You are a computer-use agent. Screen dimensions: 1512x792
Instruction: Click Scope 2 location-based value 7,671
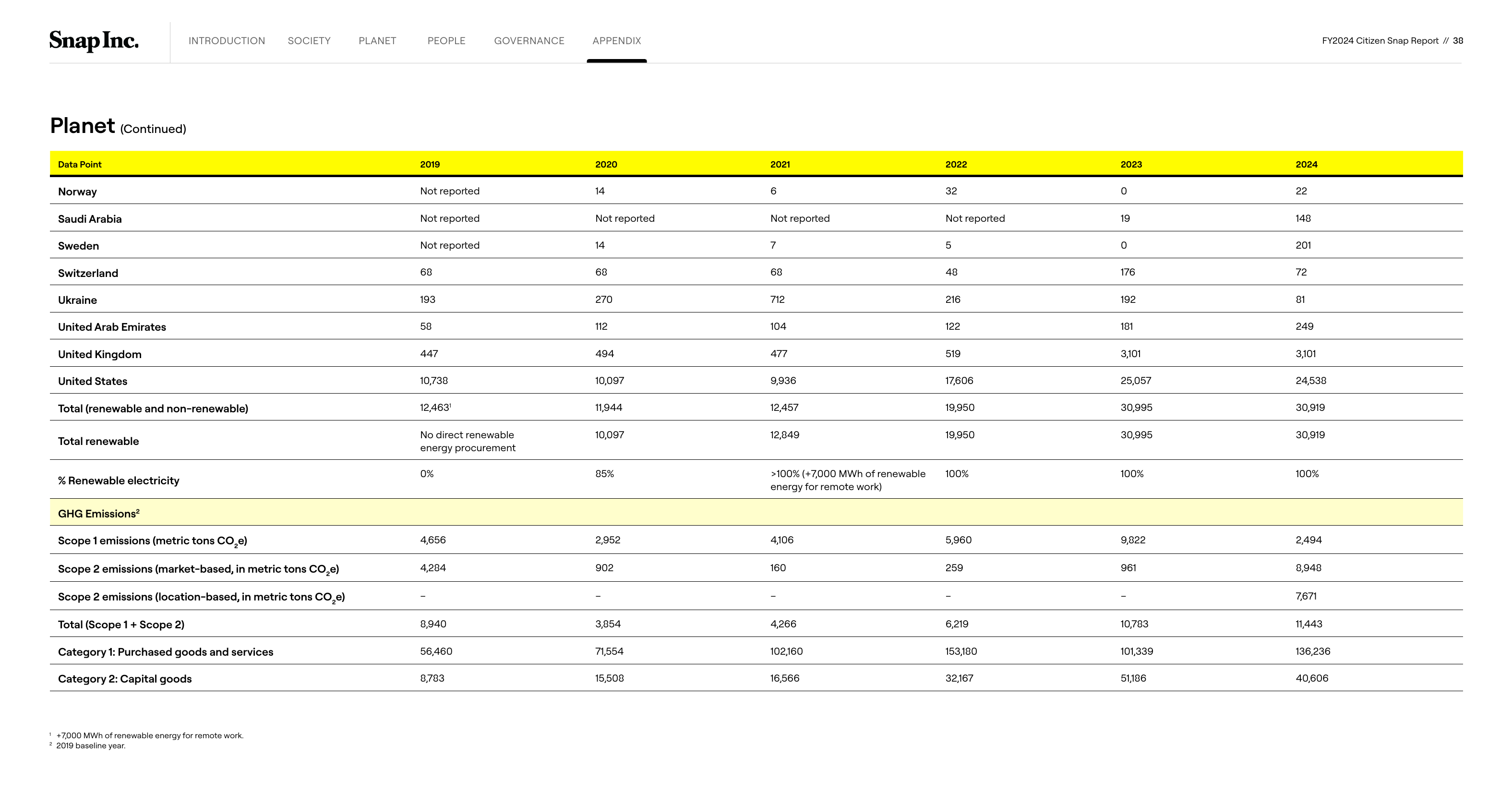click(1306, 596)
